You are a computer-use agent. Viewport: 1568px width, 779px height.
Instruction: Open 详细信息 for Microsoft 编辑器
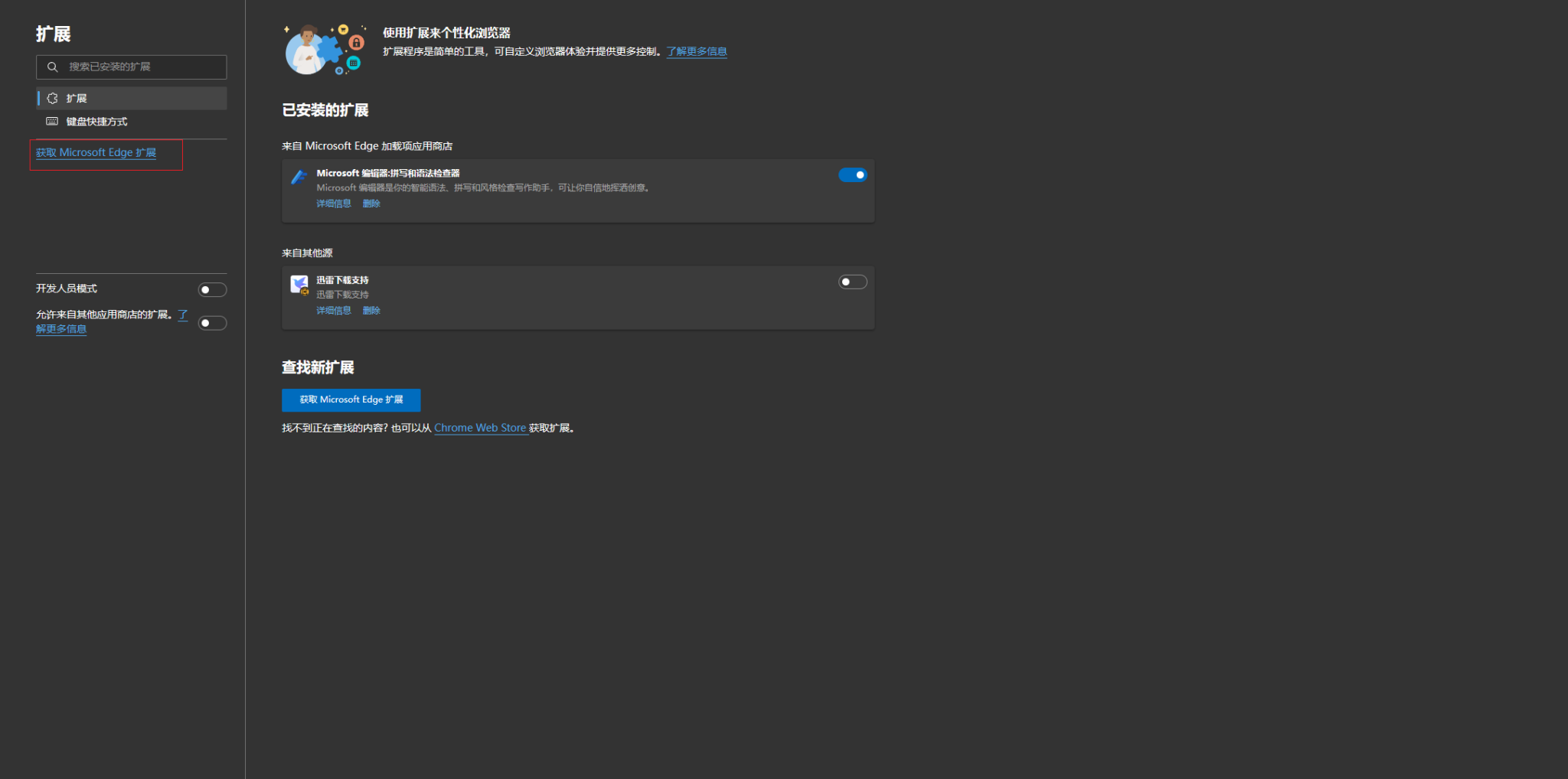tap(334, 204)
